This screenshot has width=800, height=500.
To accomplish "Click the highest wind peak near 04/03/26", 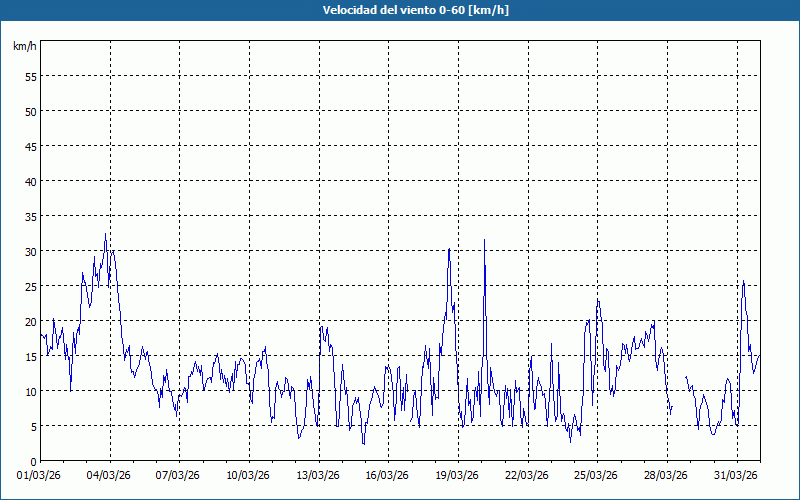I will click(105, 235).
